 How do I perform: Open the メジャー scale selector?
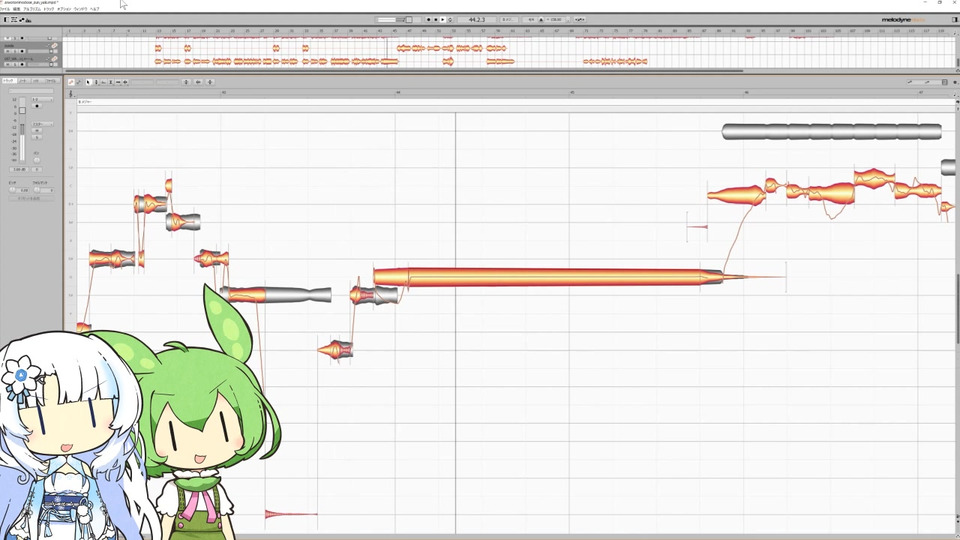pos(86,102)
